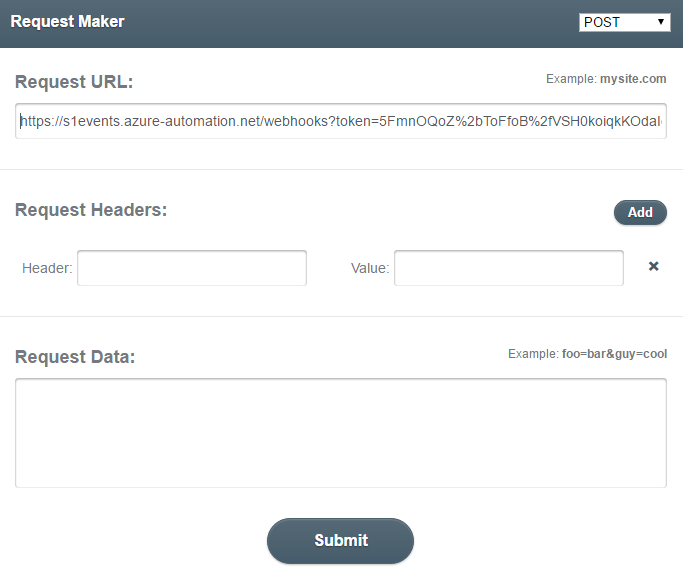Viewport: 683px width, 575px height.
Task: Click the 'Value:' field label
Action: 370,268
